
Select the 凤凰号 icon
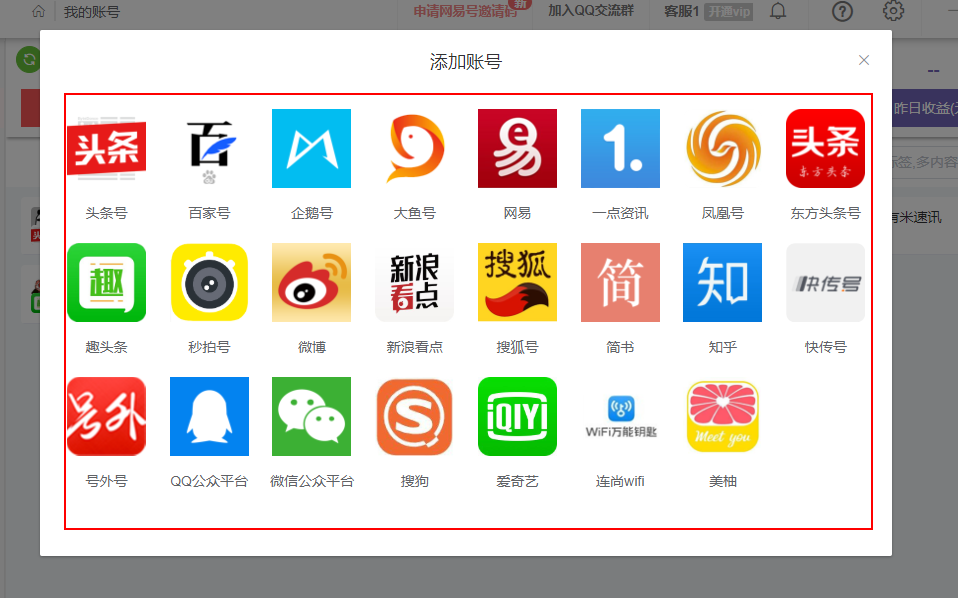click(722, 149)
